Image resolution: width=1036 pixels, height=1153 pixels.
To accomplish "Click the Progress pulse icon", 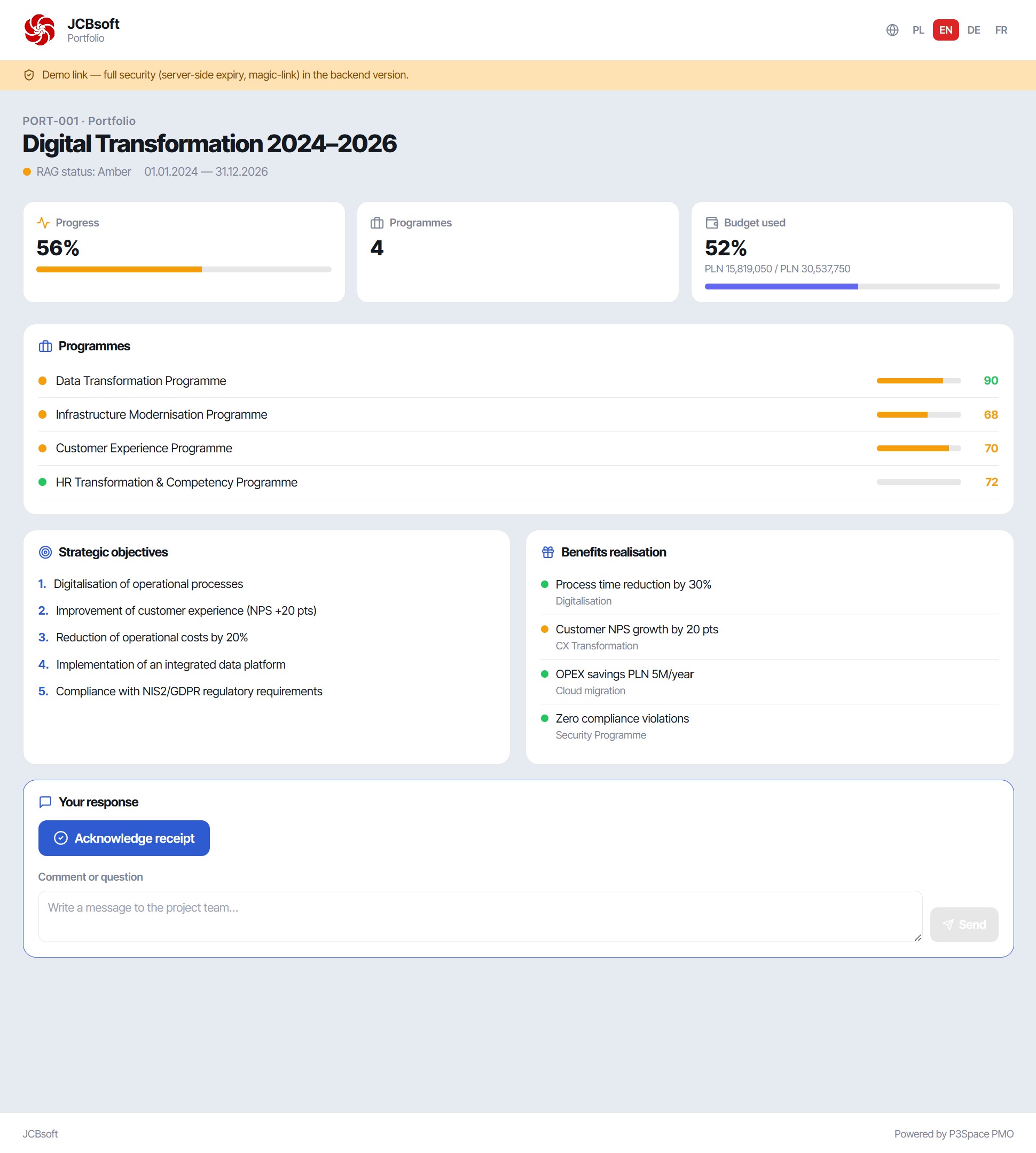I will tap(43, 223).
